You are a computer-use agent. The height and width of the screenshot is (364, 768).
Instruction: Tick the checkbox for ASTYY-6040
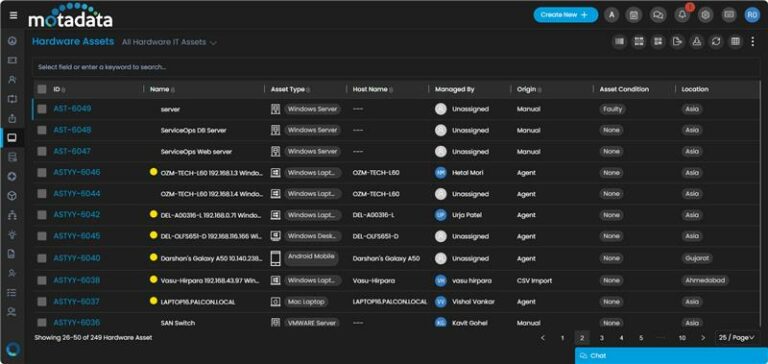tap(42, 258)
